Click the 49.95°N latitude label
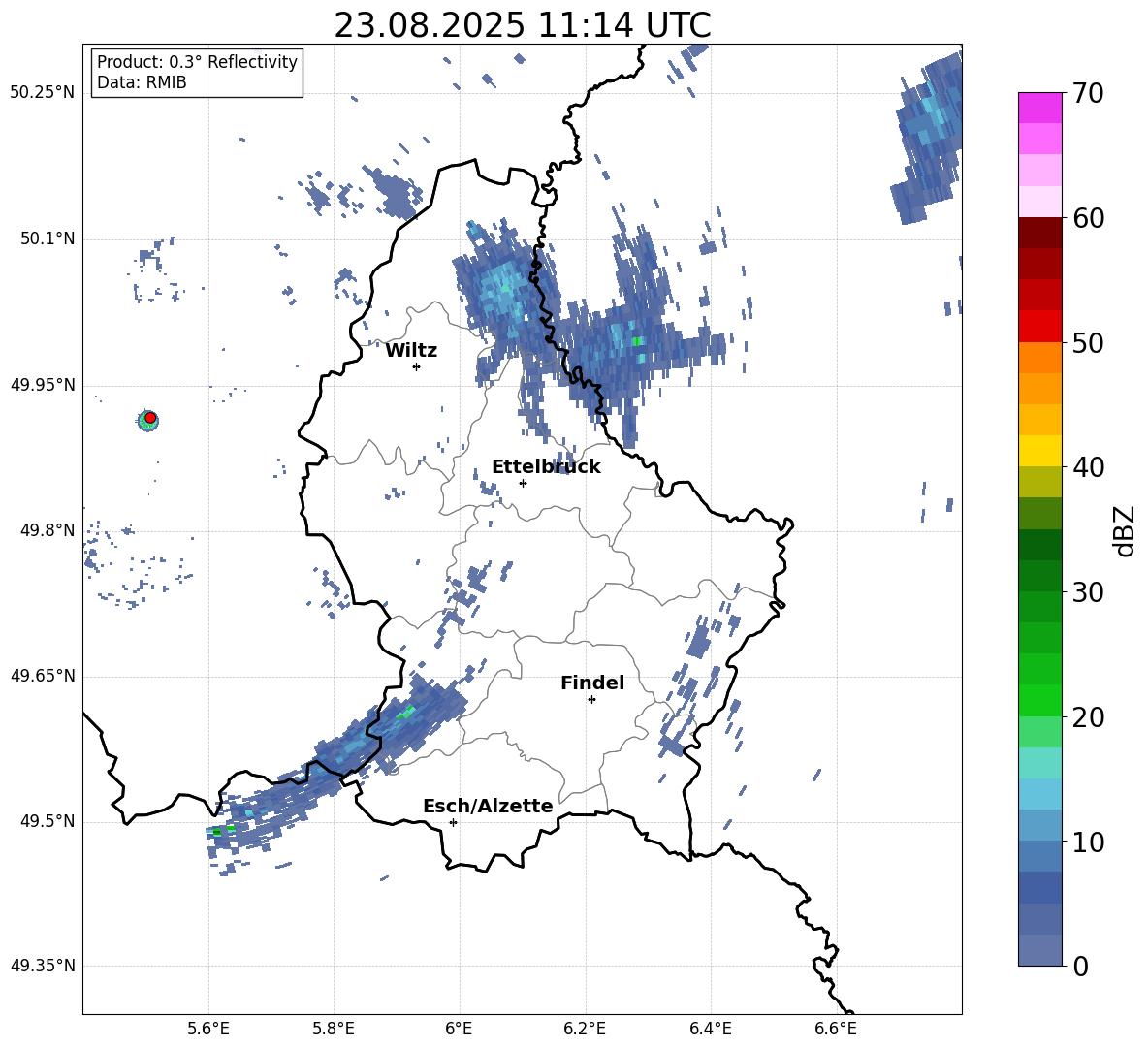Screen dimensions: 1148x1048 42,384
